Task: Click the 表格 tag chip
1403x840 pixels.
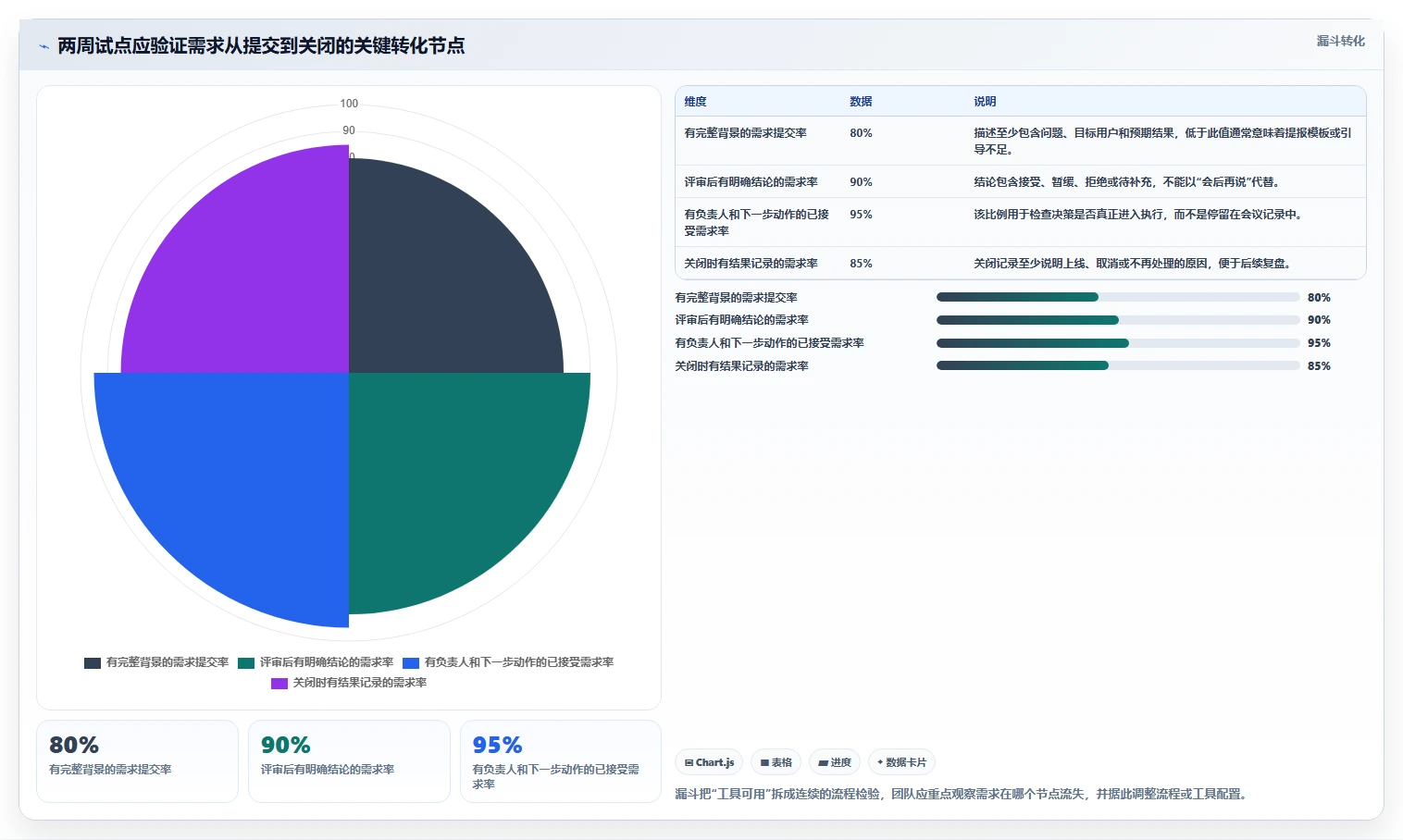Action: tap(776, 762)
